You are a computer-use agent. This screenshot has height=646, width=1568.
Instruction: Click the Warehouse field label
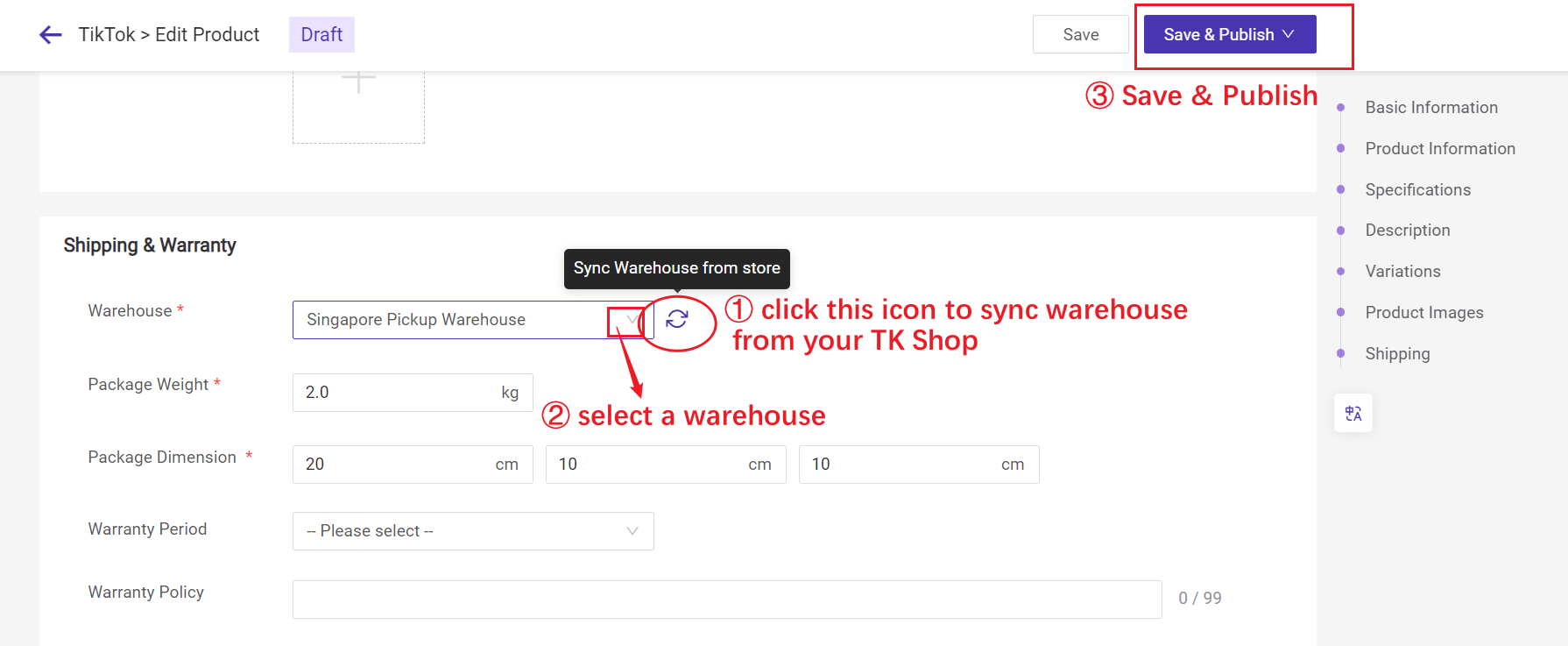[130, 311]
